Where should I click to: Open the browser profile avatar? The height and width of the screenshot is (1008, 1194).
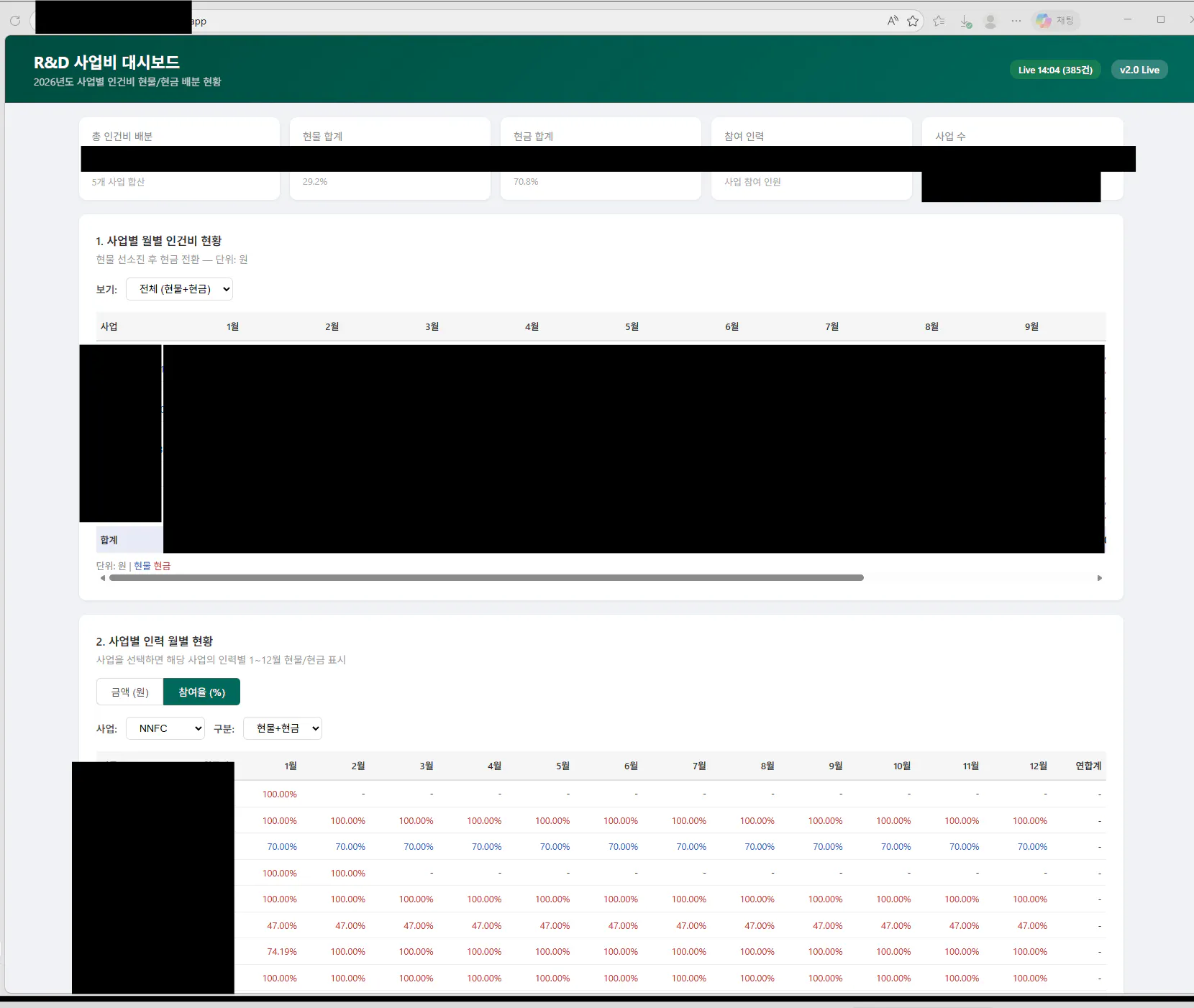tap(990, 22)
